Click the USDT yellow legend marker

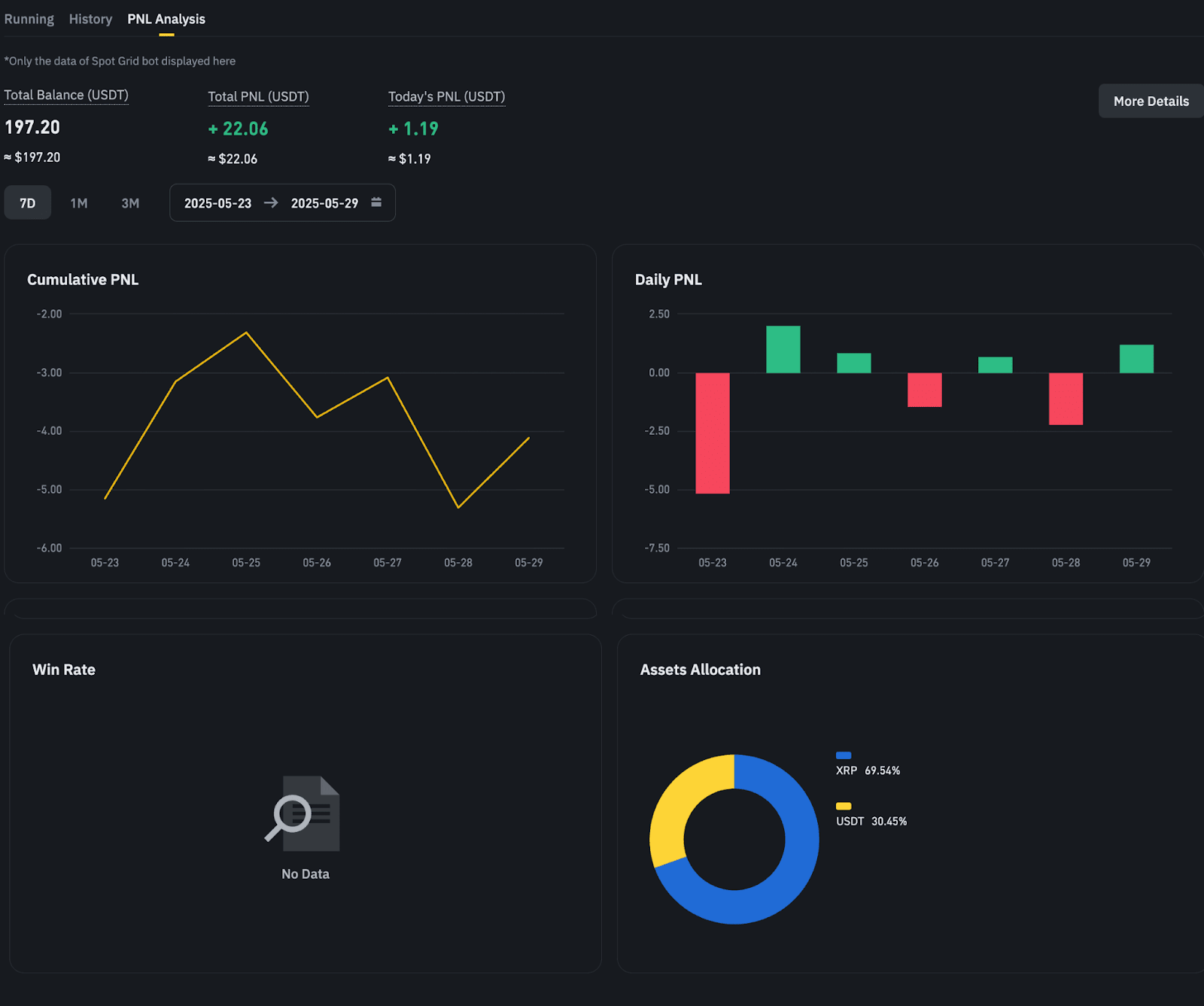tap(843, 807)
